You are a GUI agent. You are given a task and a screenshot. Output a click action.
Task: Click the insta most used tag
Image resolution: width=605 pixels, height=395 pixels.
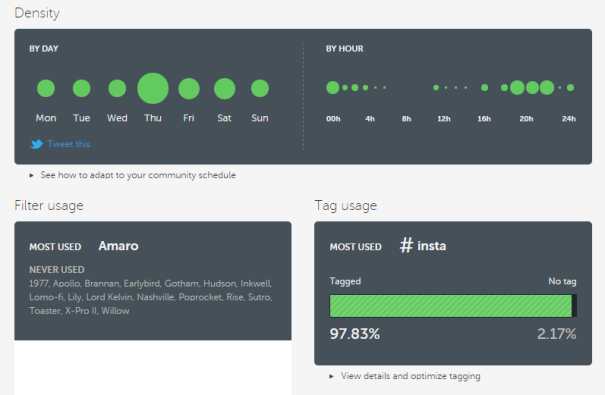[431, 246]
